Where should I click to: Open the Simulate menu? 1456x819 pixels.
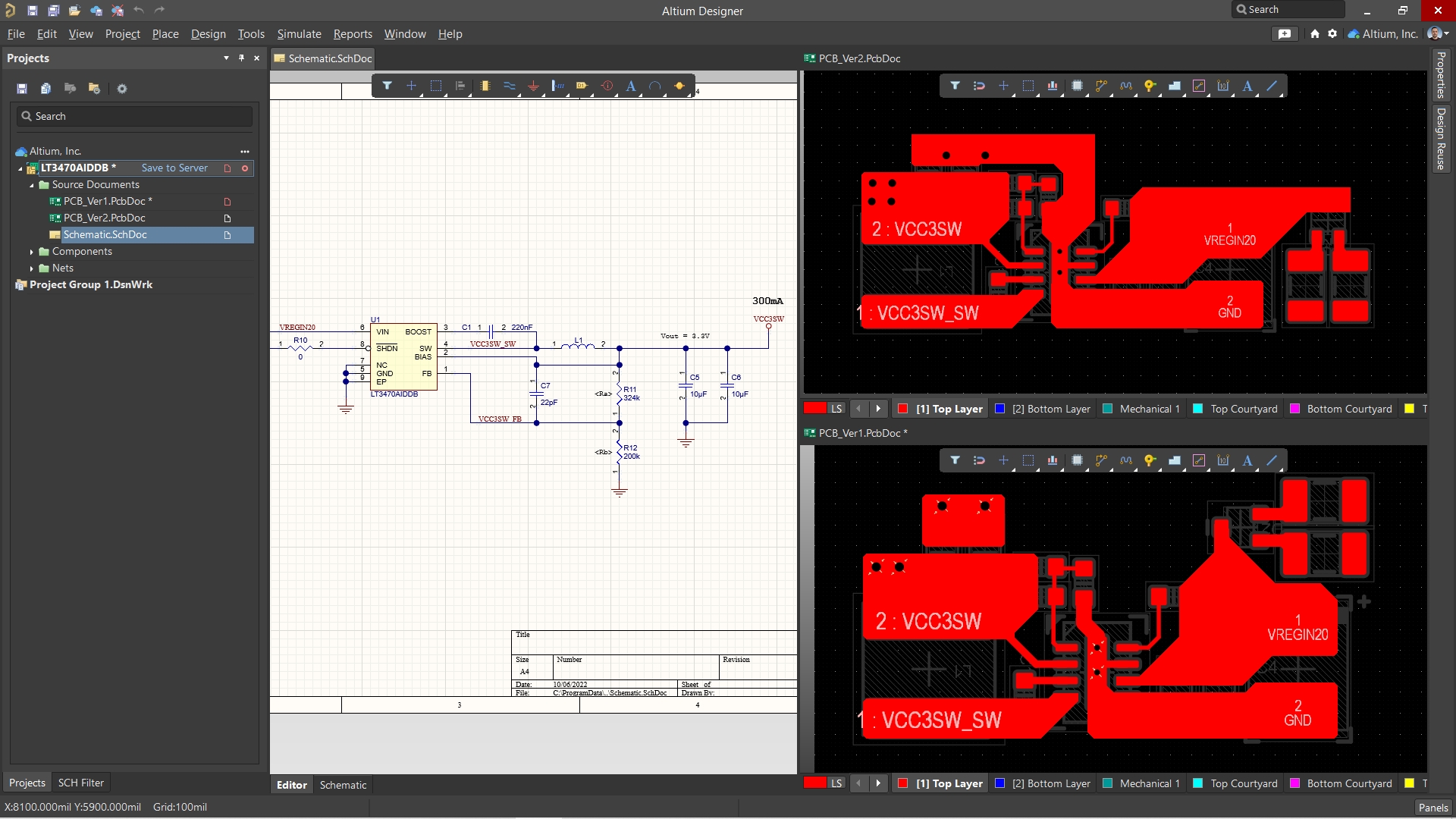[x=298, y=34]
